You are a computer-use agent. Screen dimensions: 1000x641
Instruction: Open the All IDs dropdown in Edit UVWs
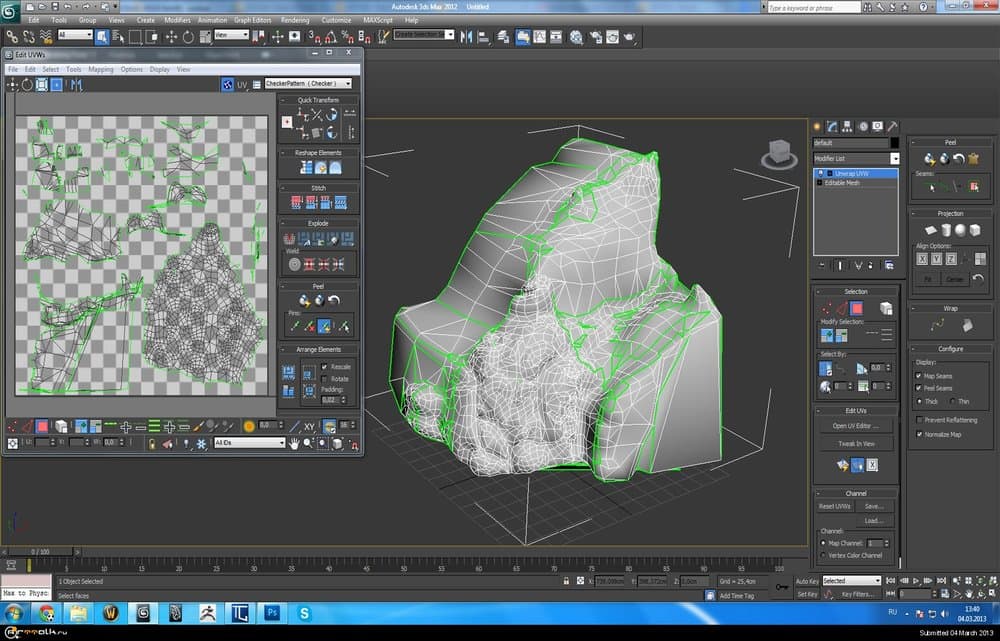250,443
